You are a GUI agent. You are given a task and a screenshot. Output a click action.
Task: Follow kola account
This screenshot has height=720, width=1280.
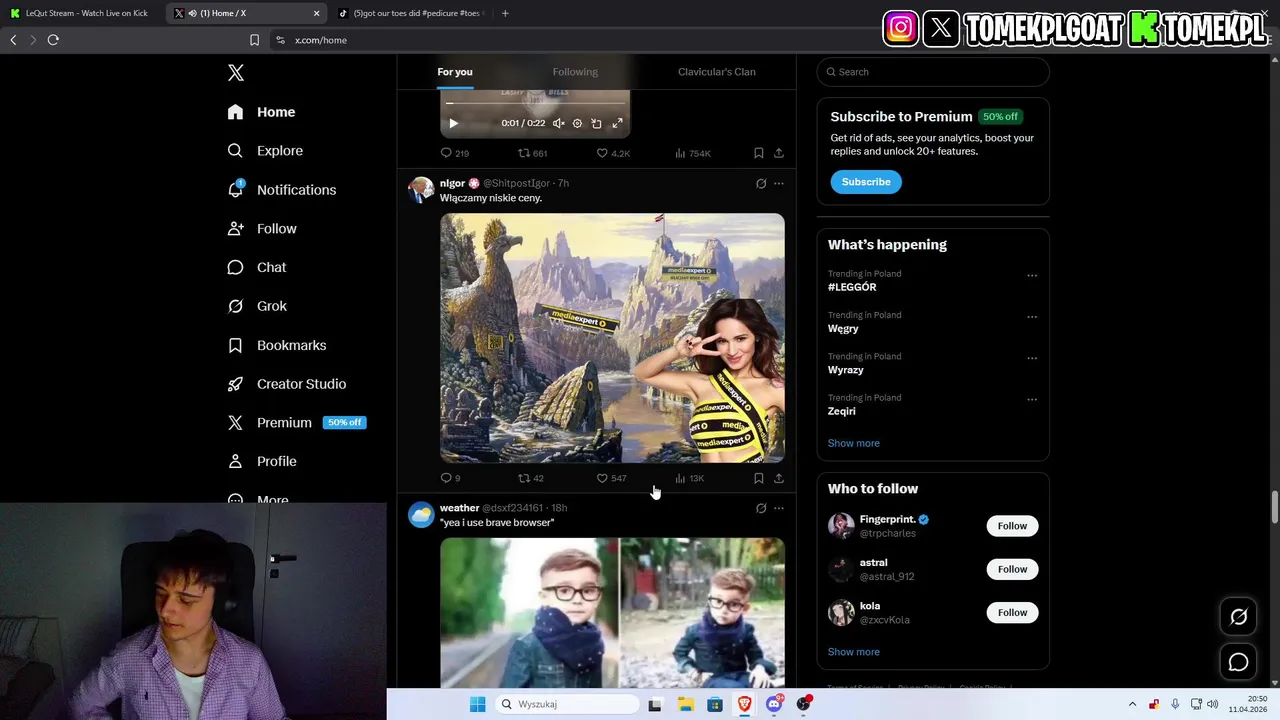point(1012,612)
